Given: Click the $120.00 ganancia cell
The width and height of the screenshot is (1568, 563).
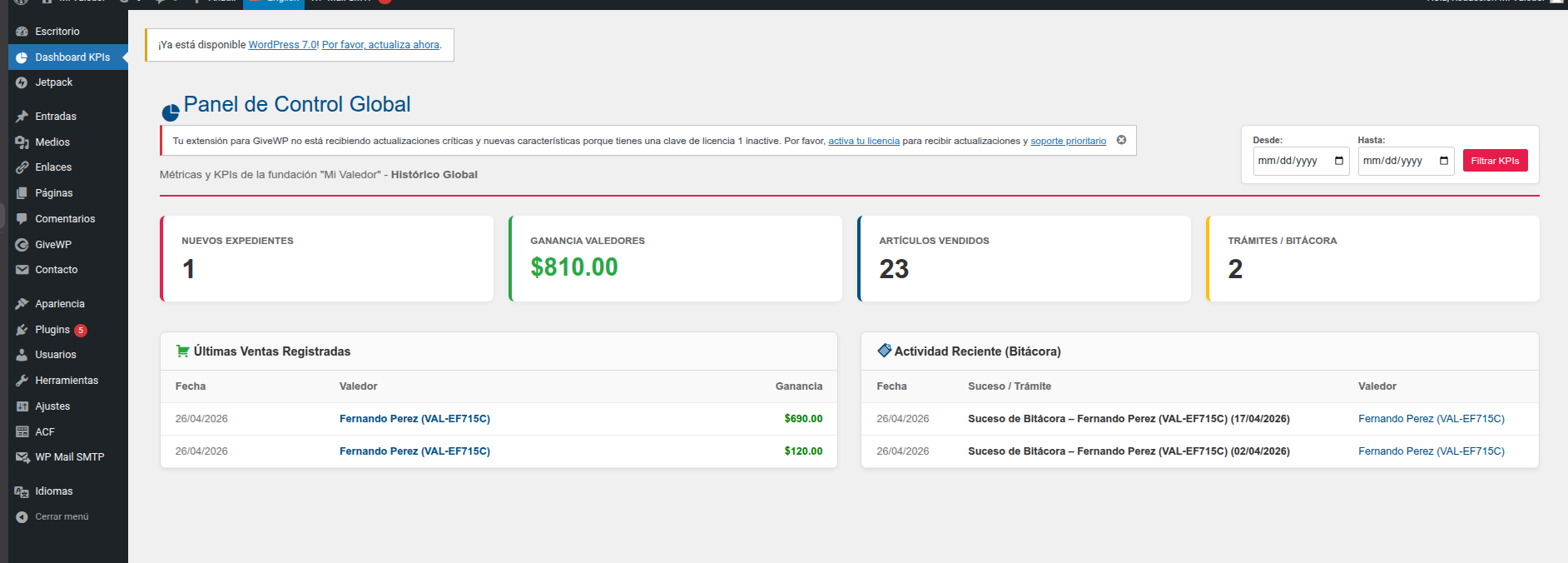Looking at the screenshot, I should point(803,451).
